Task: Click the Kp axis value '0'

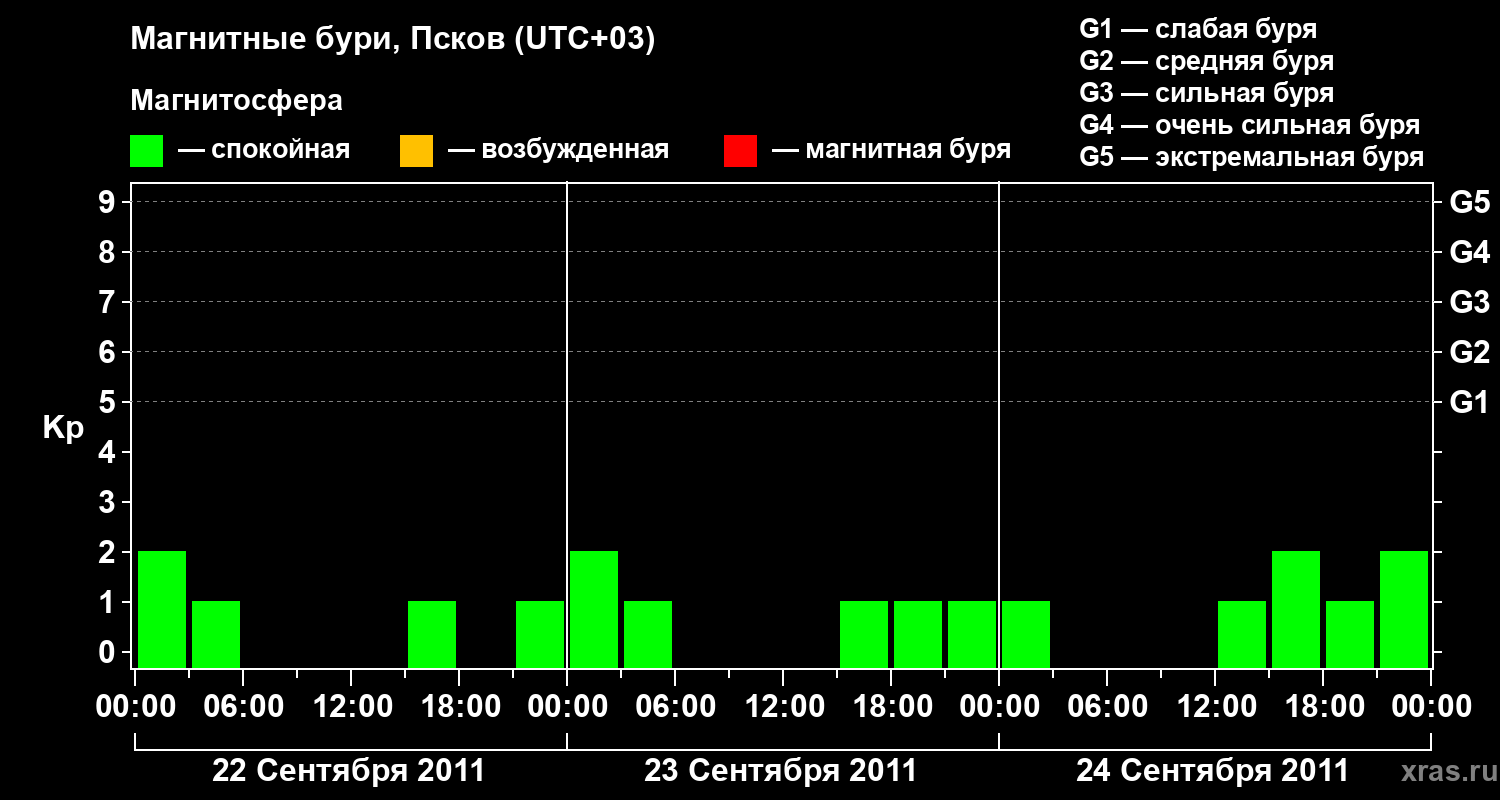Action: coord(109,652)
